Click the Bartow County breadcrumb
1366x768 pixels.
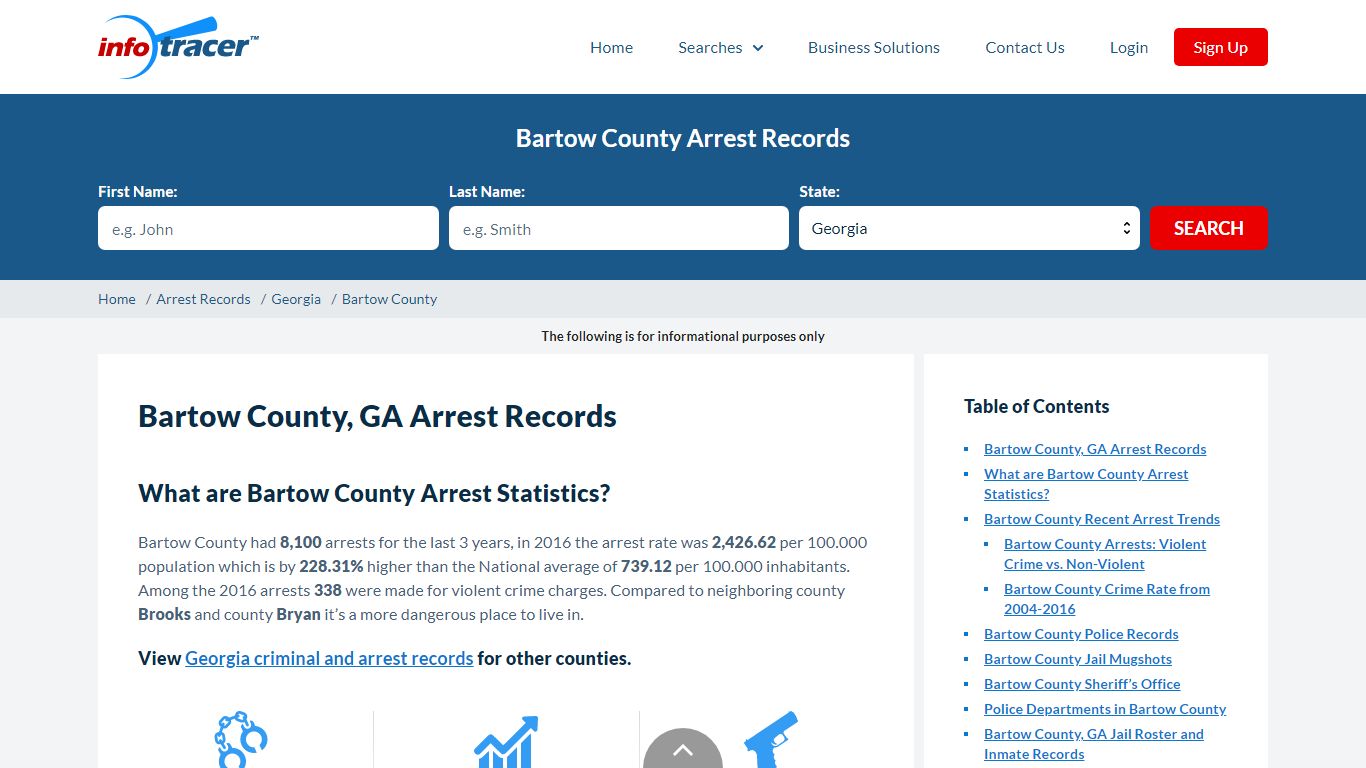pos(390,299)
